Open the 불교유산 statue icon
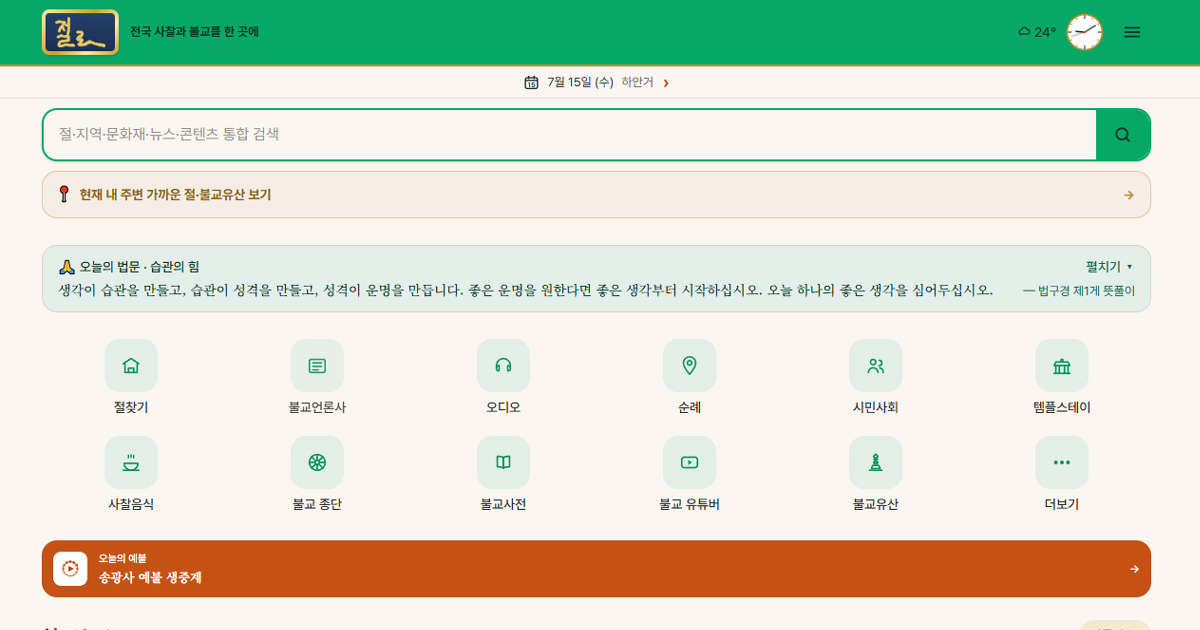 click(x=876, y=462)
